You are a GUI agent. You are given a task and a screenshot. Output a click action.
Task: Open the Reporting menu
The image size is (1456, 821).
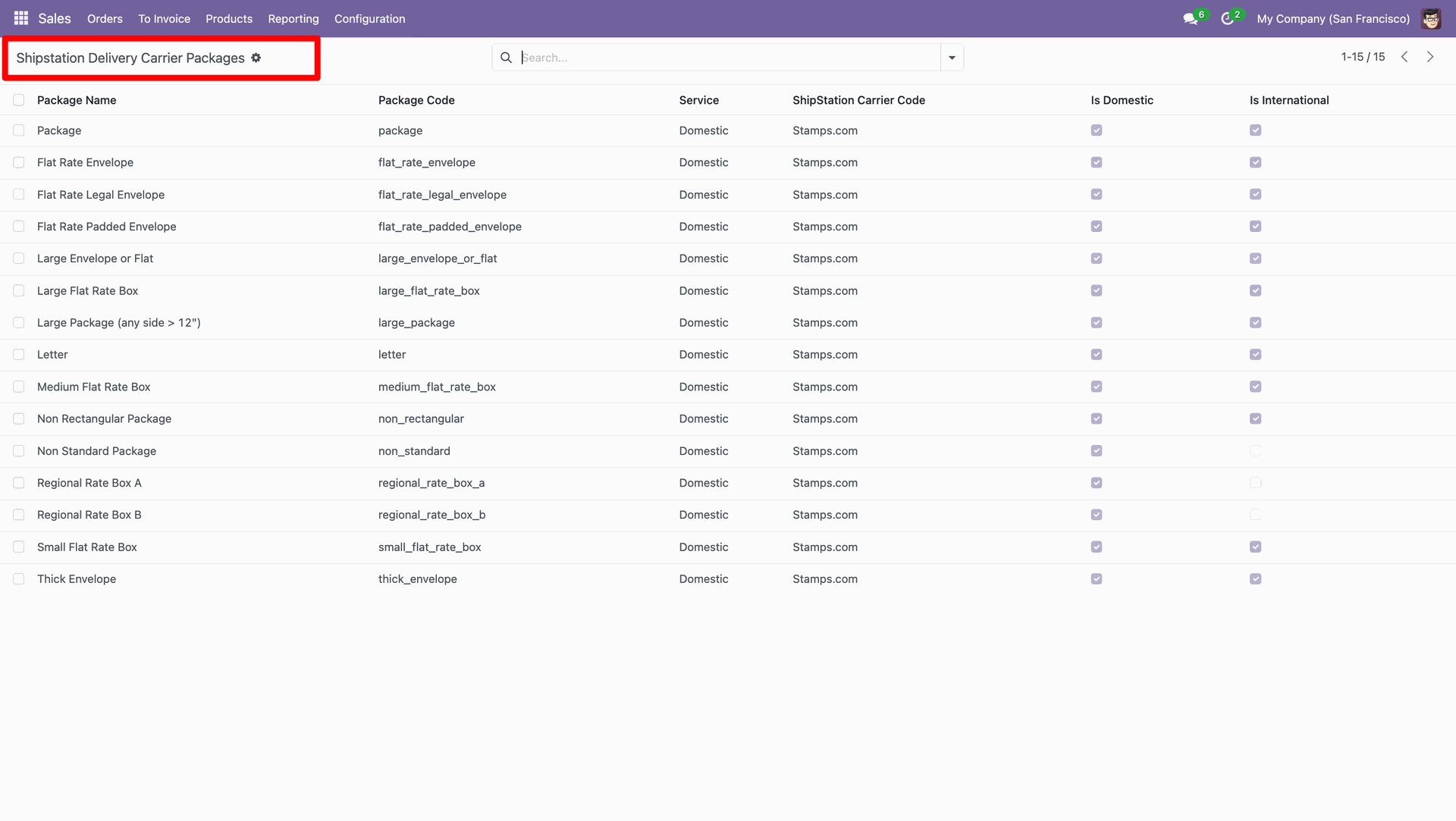click(293, 19)
